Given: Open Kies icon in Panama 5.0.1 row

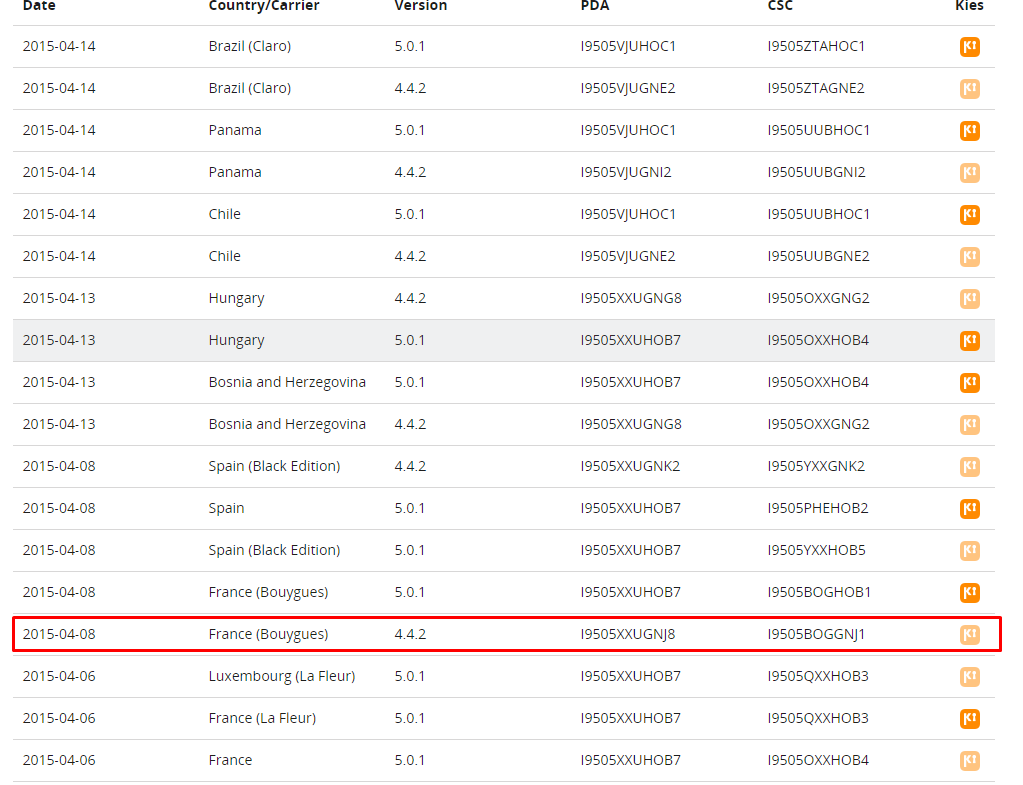Looking at the screenshot, I should 970,130.
